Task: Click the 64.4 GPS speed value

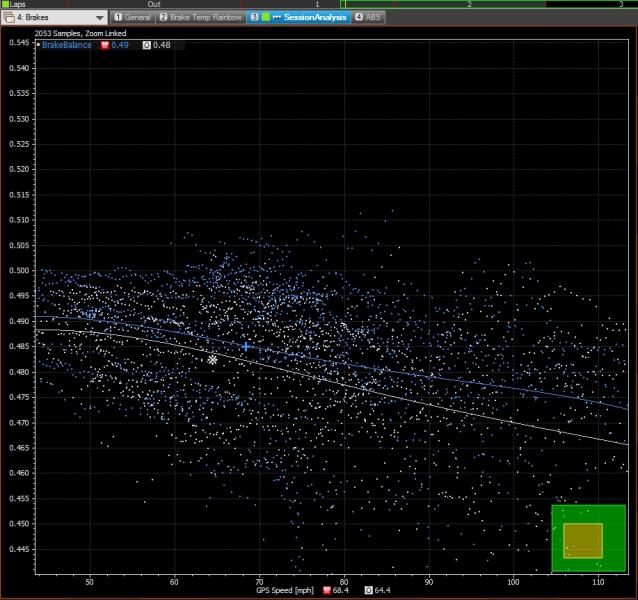Action: point(382,590)
